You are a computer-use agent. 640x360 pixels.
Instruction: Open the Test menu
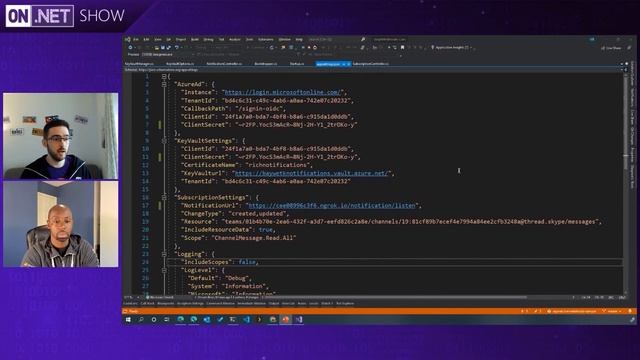221,40
